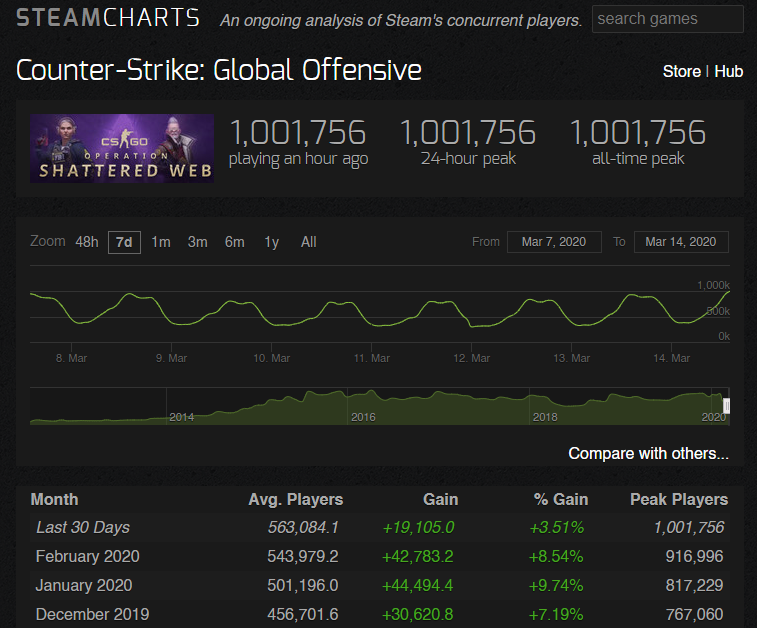The image size is (757, 628).
Task: Click percent gain +3.51%
Action: point(557,528)
